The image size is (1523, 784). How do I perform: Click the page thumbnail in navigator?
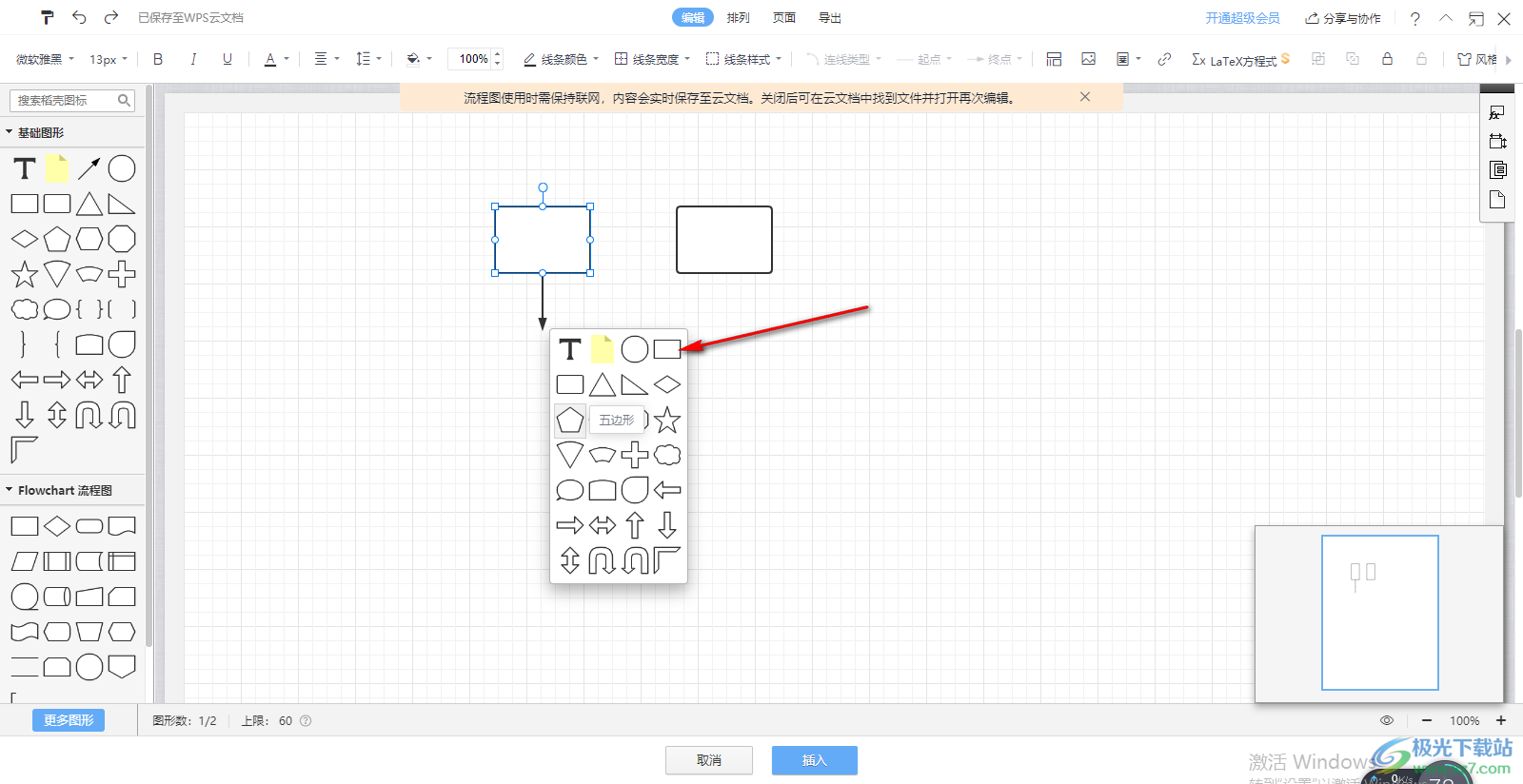(x=1380, y=613)
